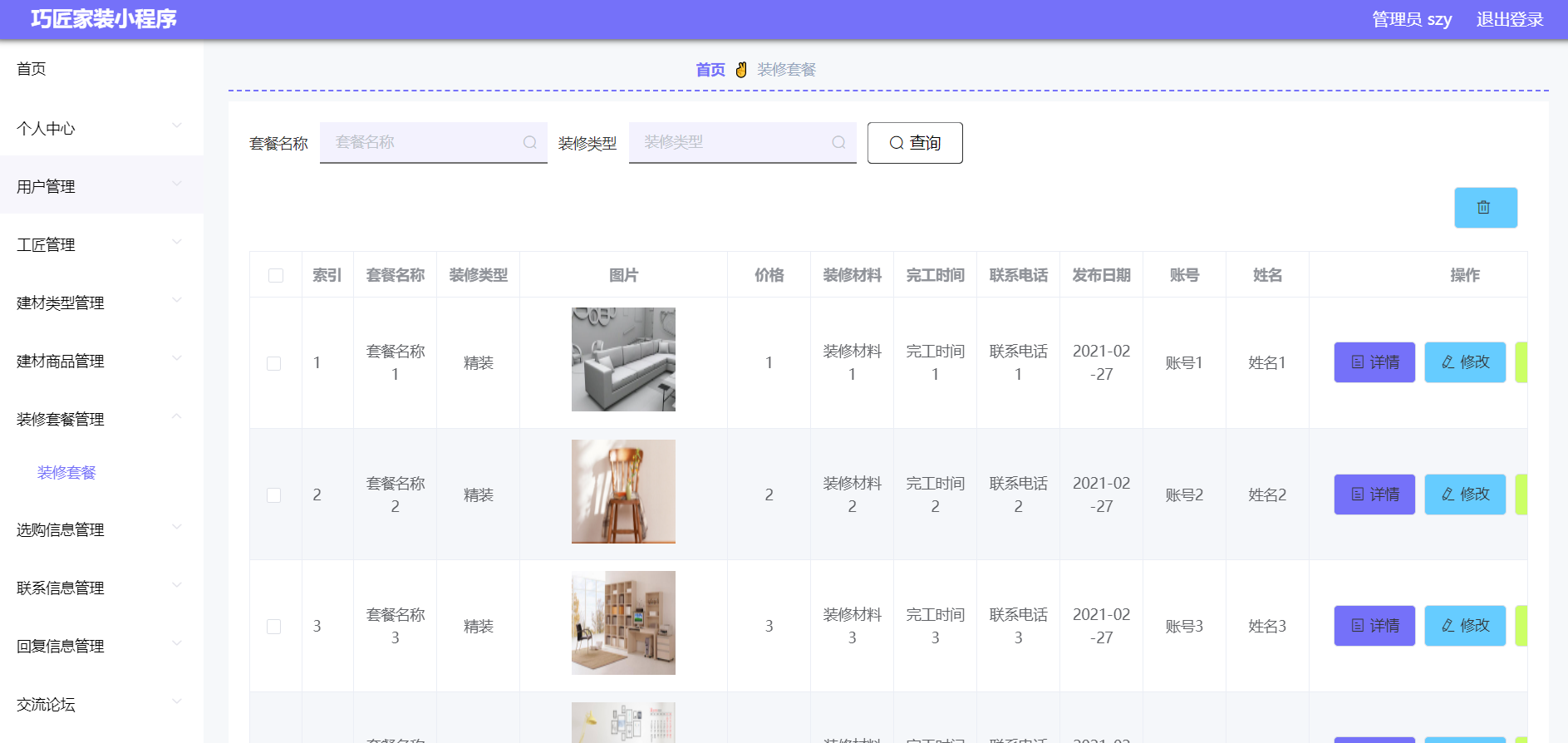Open 首页 in the sidebar
Screen dimensions: 1568x743
[x=32, y=69]
